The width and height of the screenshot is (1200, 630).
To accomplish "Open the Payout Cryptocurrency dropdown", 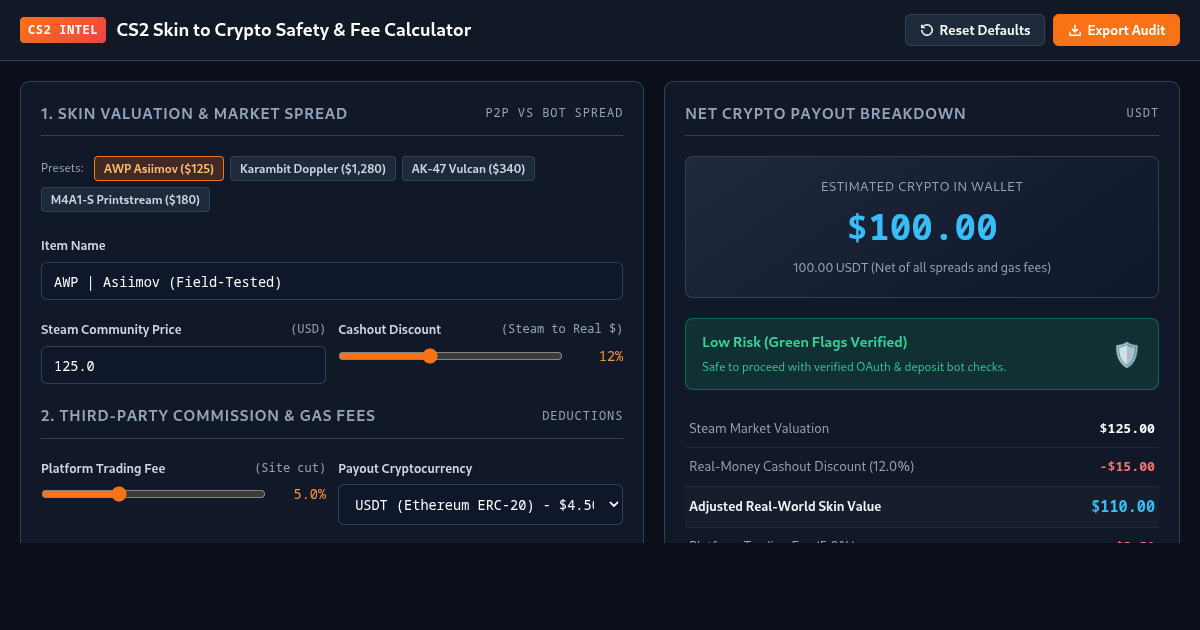I will (480, 505).
